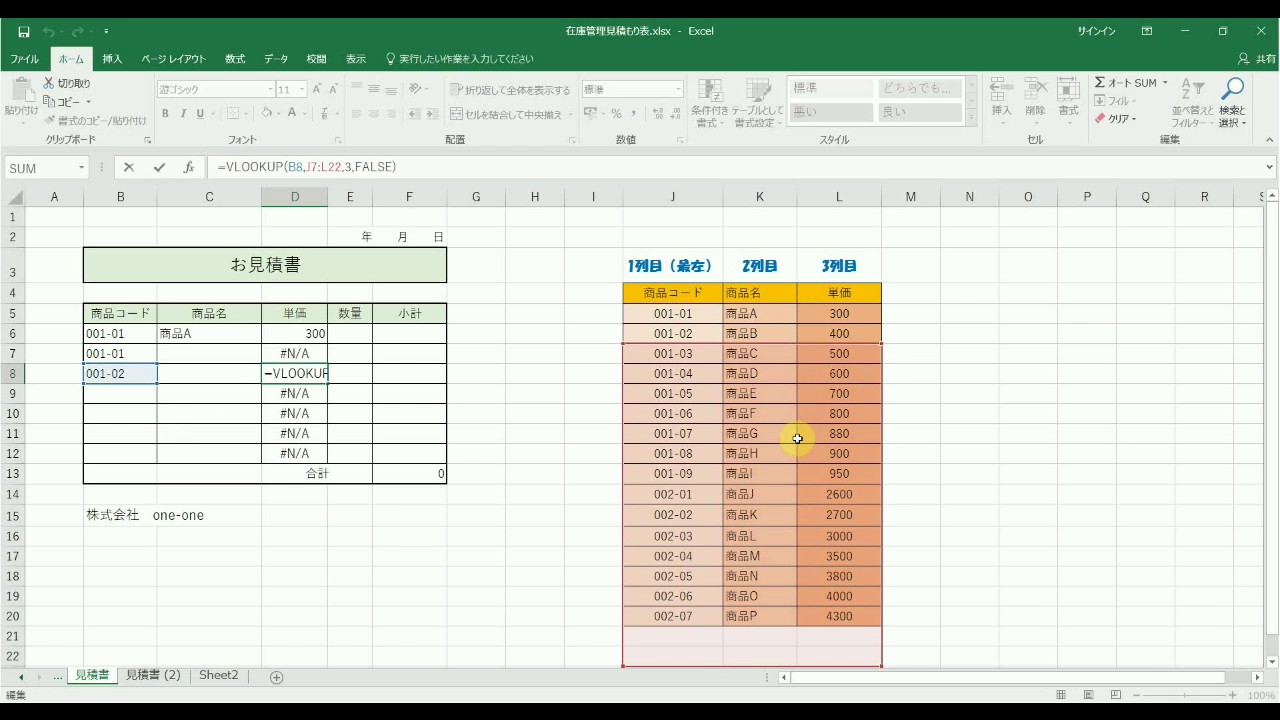Expand the Copy button dropdown arrow
This screenshot has height=720, width=1280.
tap(88, 102)
